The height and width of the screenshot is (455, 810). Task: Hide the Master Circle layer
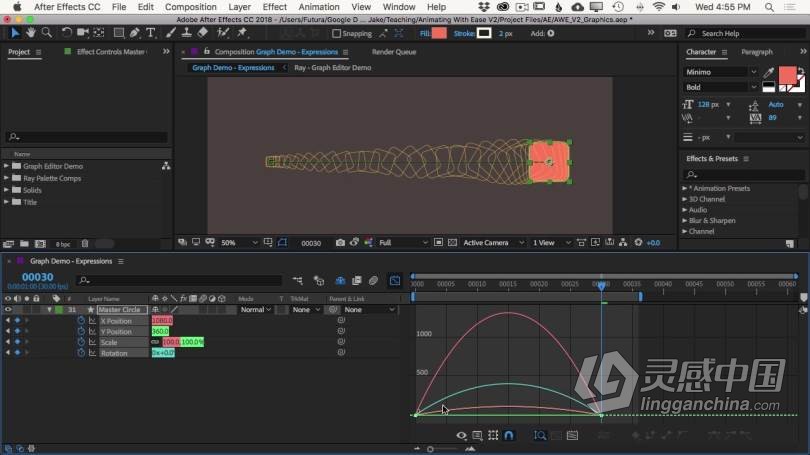coord(8,310)
